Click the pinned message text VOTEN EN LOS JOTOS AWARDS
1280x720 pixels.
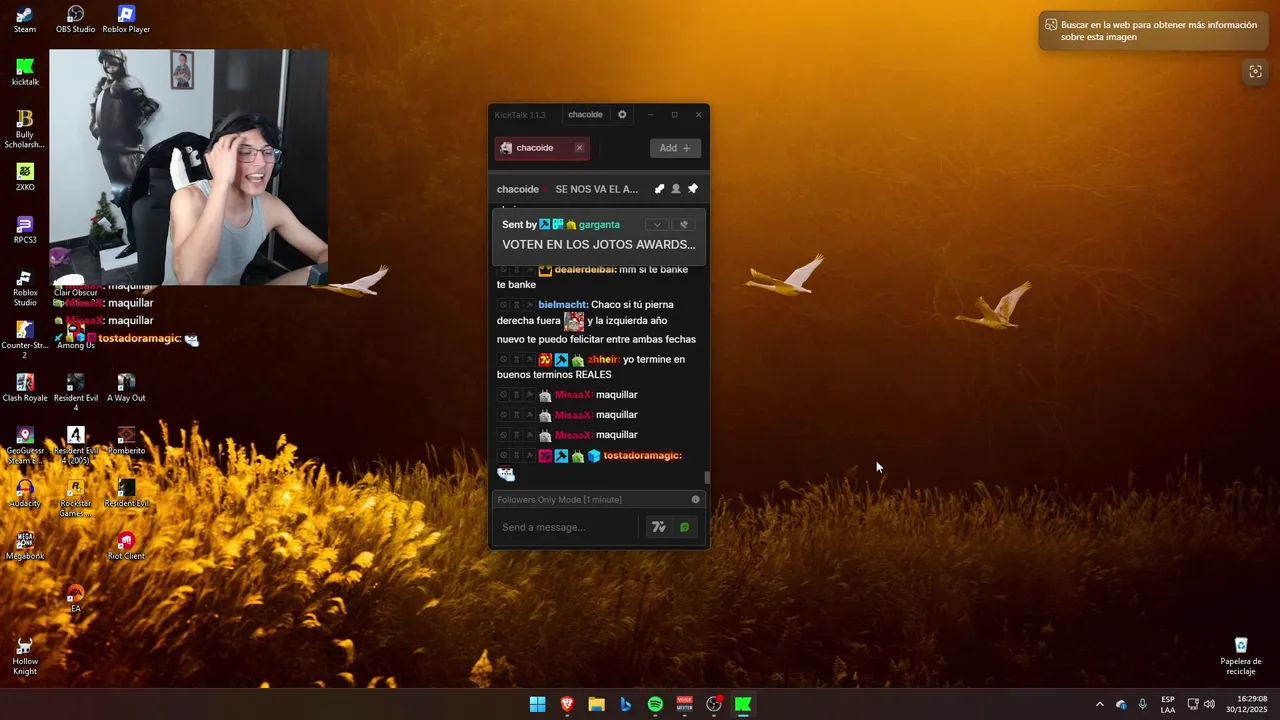click(x=598, y=244)
